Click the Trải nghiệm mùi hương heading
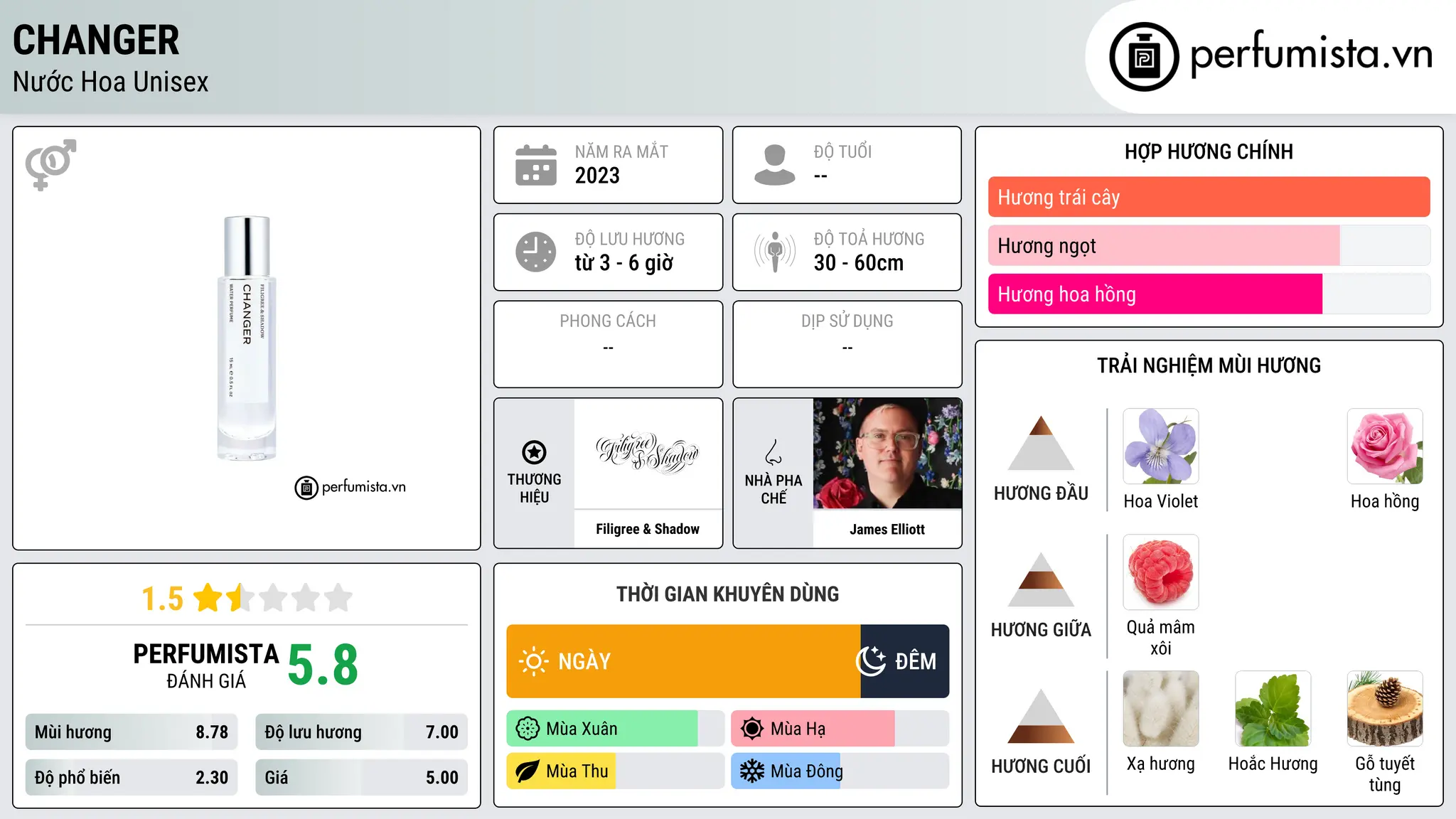Screen dimensions: 1456x819 pyautogui.click(x=1209, y=365)
